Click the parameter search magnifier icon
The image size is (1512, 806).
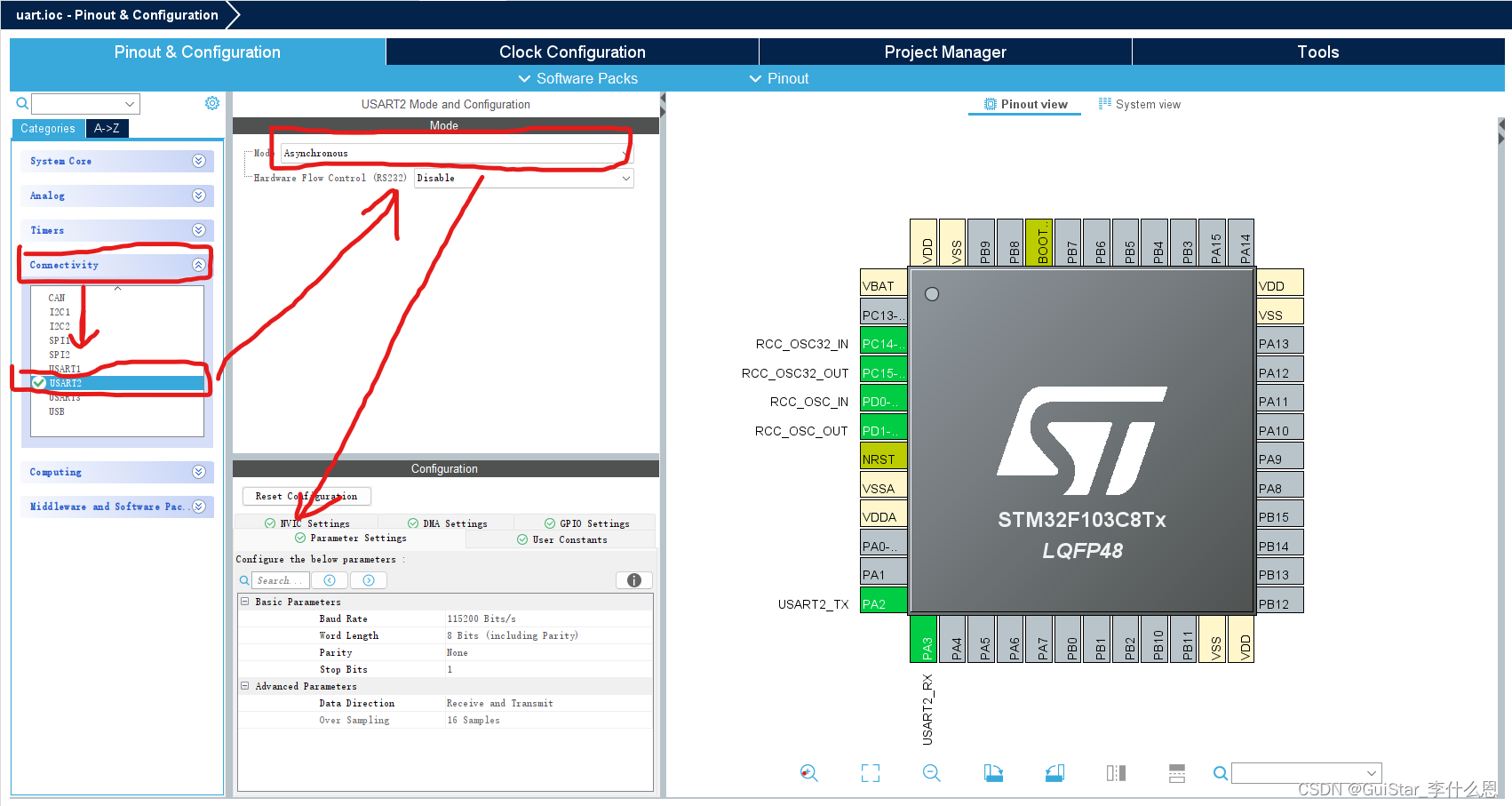tap(244, 580)
